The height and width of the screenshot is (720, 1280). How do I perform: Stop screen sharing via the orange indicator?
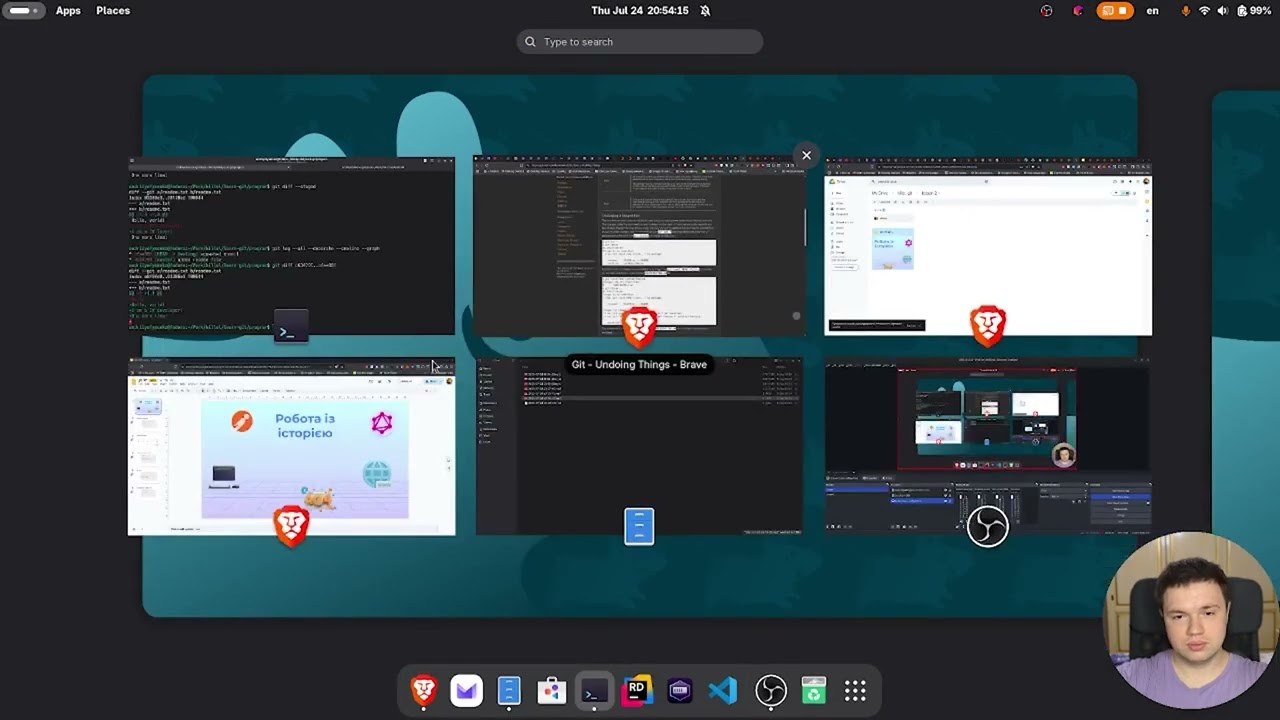click(x=1114, y=11)
